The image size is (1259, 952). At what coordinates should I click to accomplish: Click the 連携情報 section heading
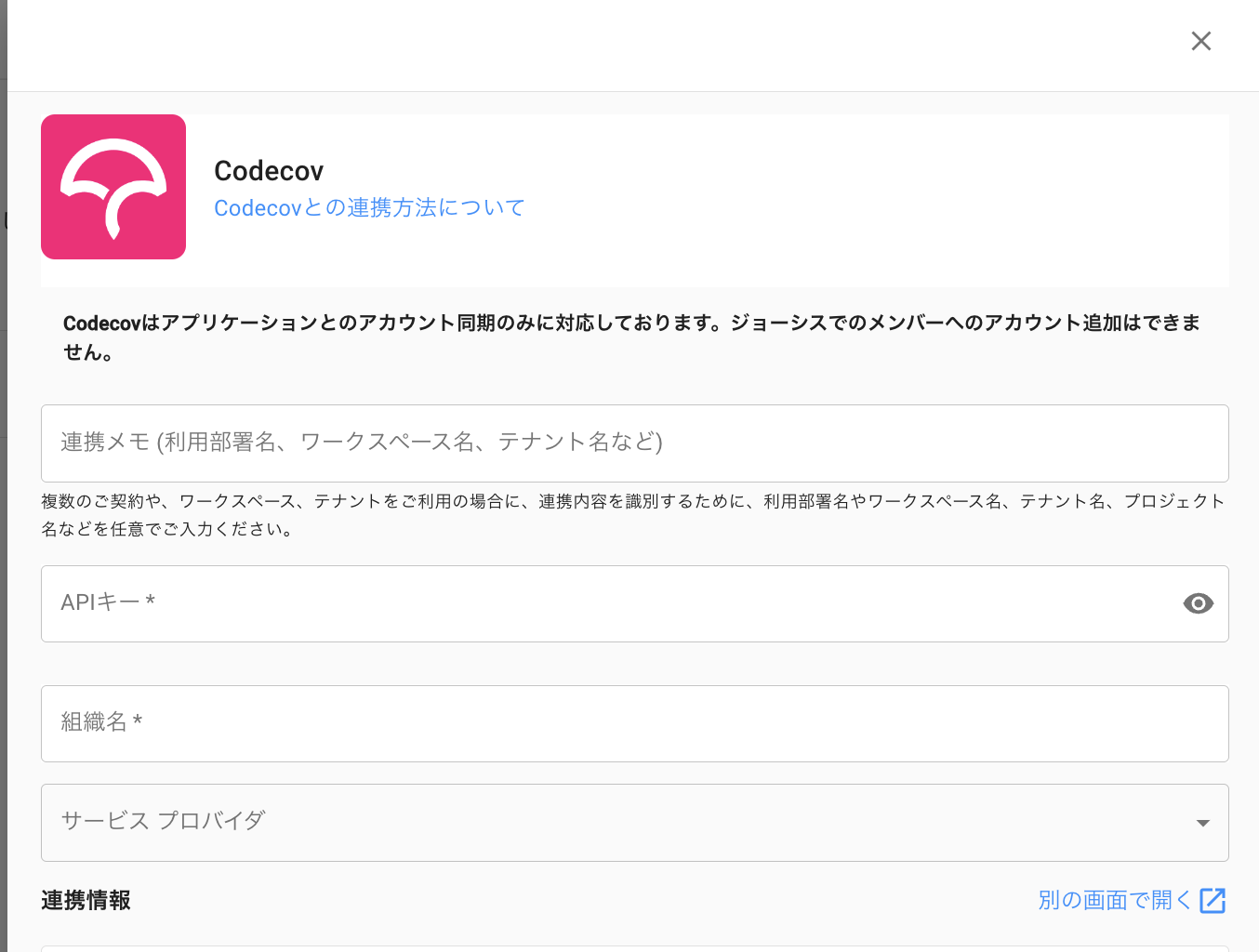(x=86, y=900)
